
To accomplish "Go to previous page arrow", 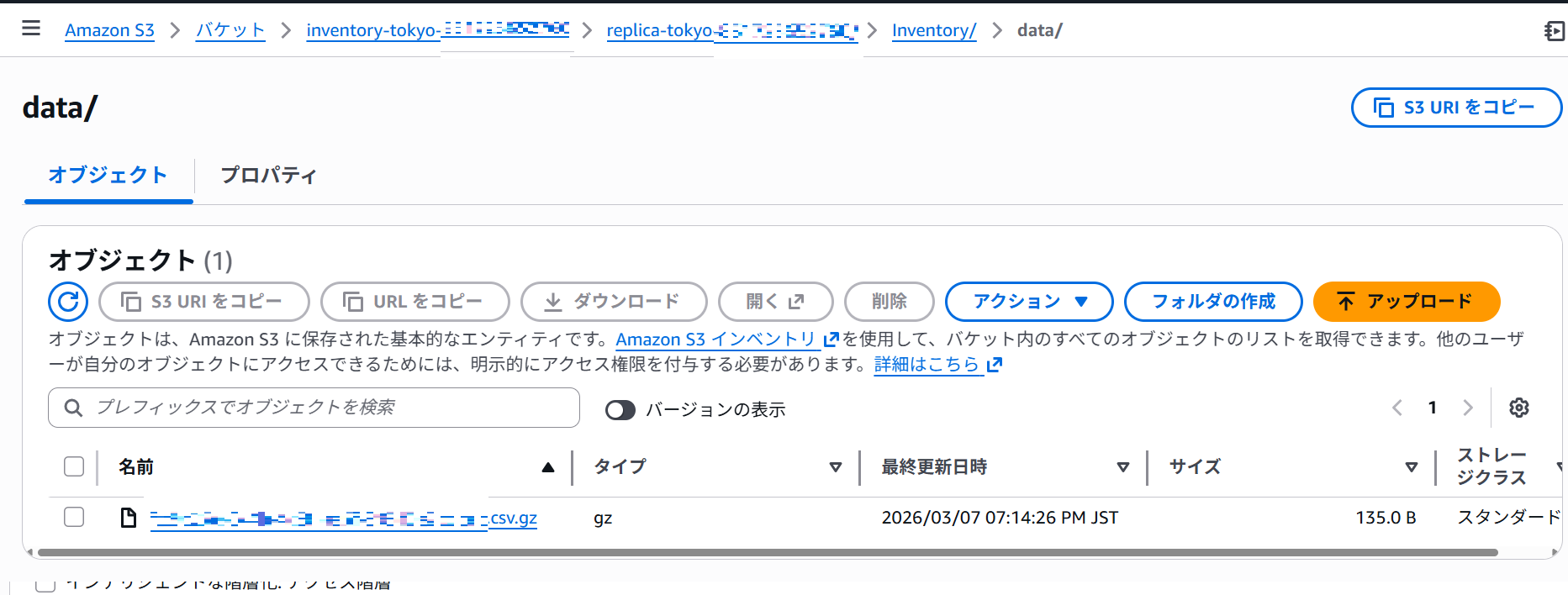I will pyautogui.click(x=1397, y=408).
